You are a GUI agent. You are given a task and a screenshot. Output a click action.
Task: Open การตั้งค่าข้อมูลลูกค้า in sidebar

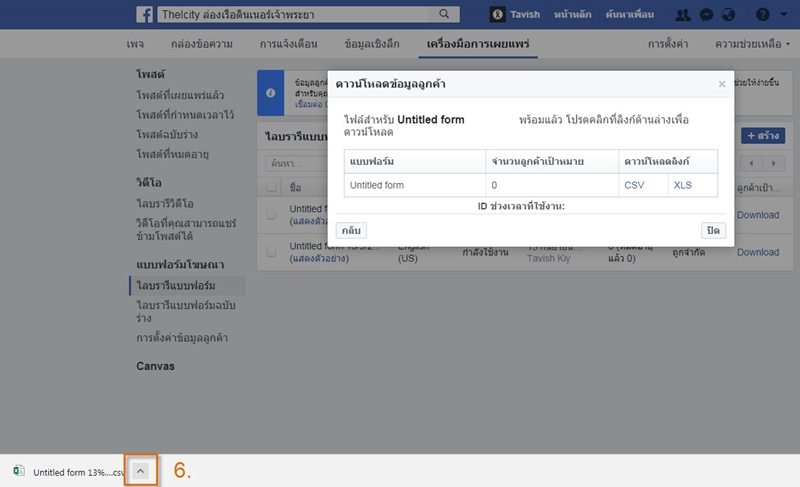(x=182, y=338)
